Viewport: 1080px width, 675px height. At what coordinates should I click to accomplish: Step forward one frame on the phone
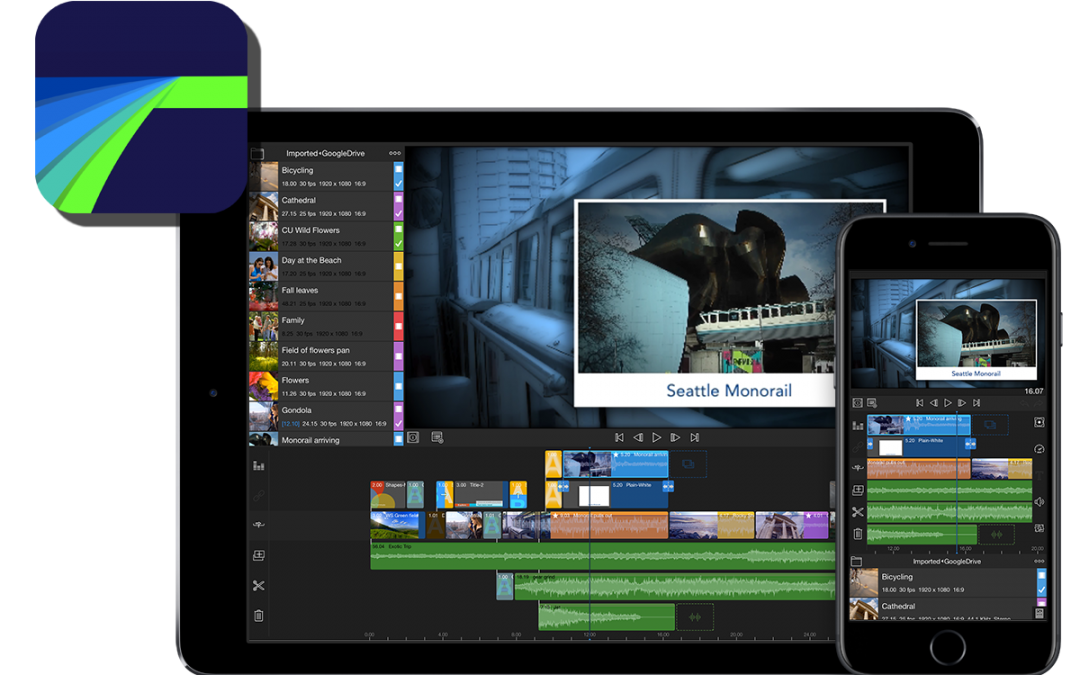[x=962, y=403]
